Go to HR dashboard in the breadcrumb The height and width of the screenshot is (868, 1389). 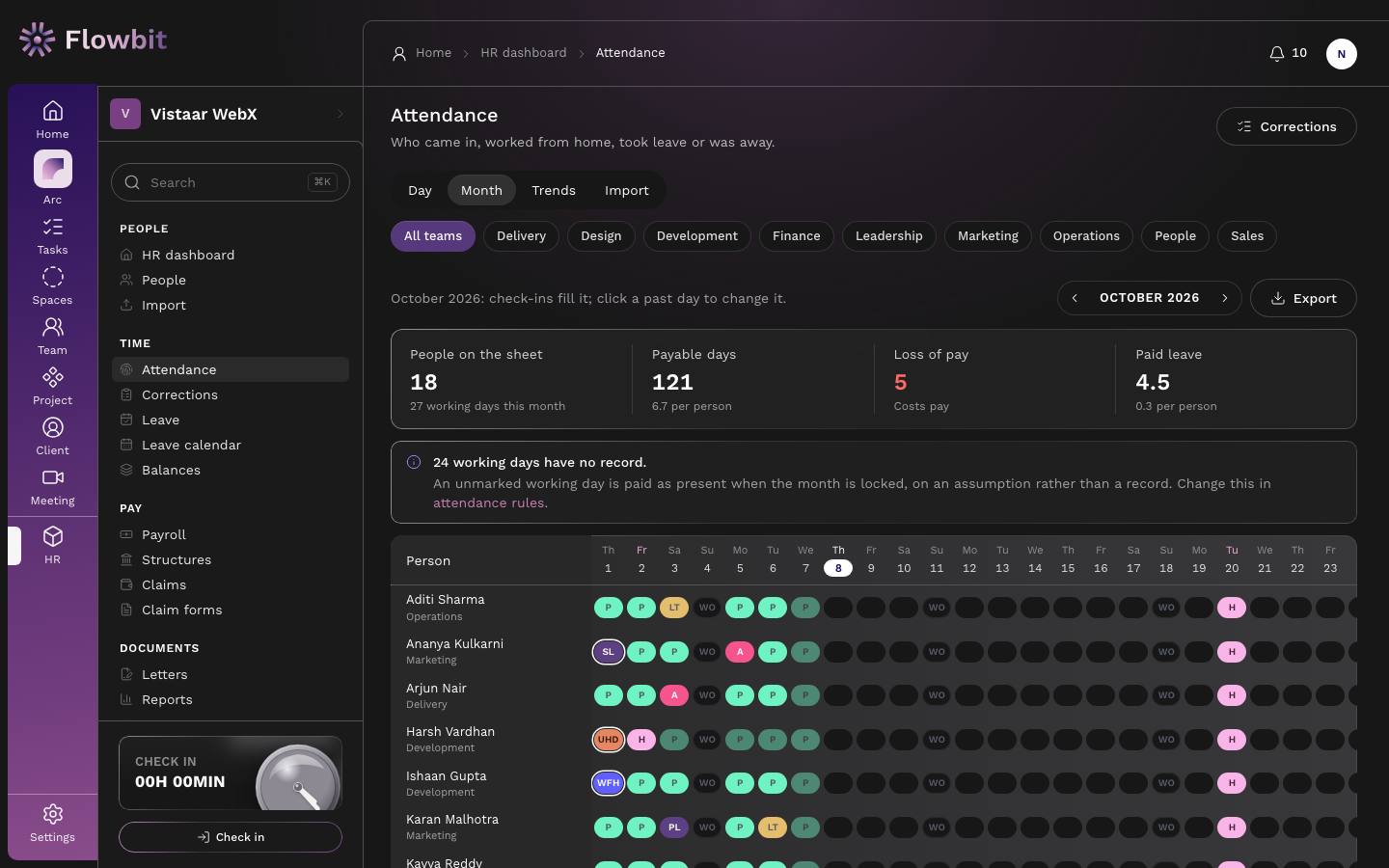tap(524, 53)
